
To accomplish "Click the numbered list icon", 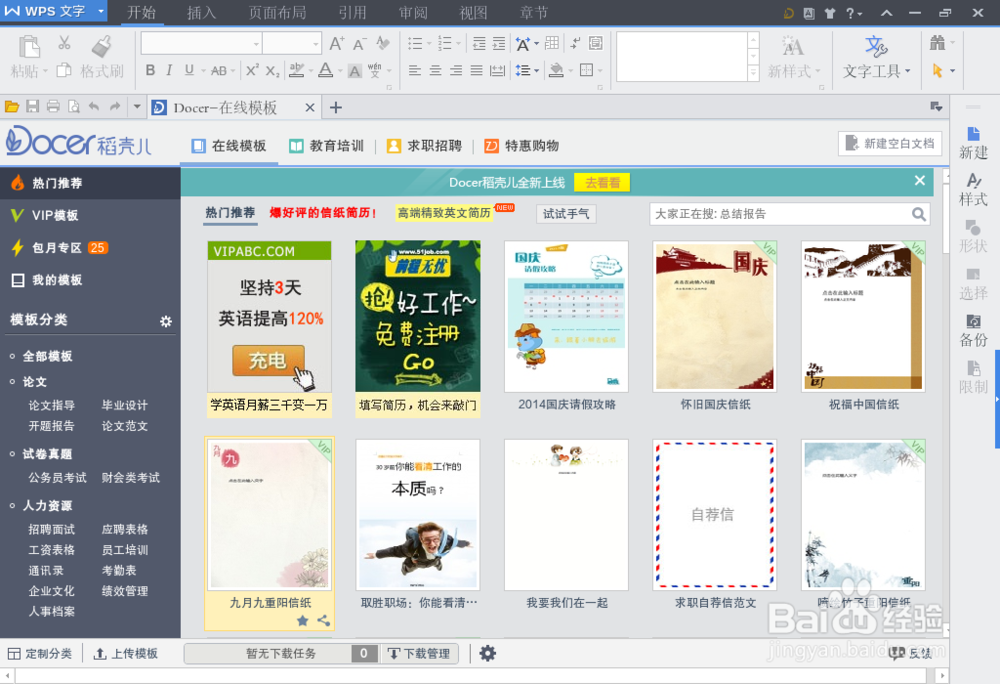I will point(445,43).
